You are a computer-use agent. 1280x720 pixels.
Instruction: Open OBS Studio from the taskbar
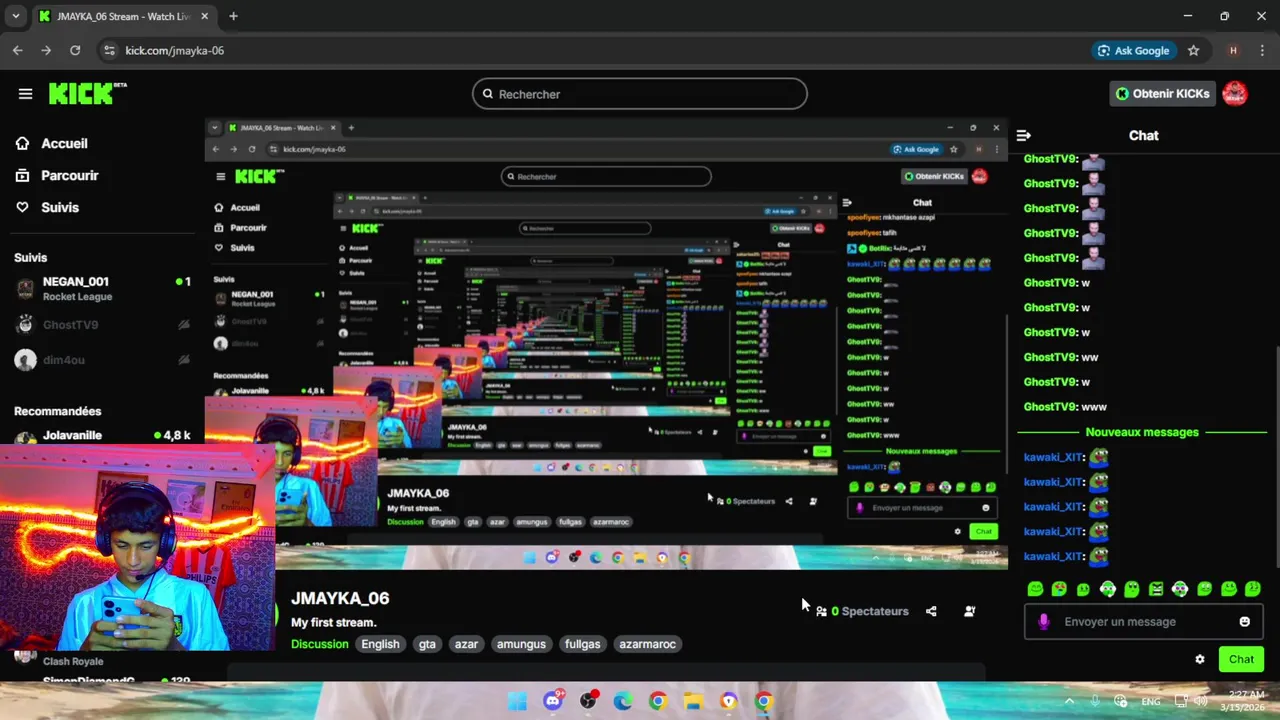coord(589,701)
